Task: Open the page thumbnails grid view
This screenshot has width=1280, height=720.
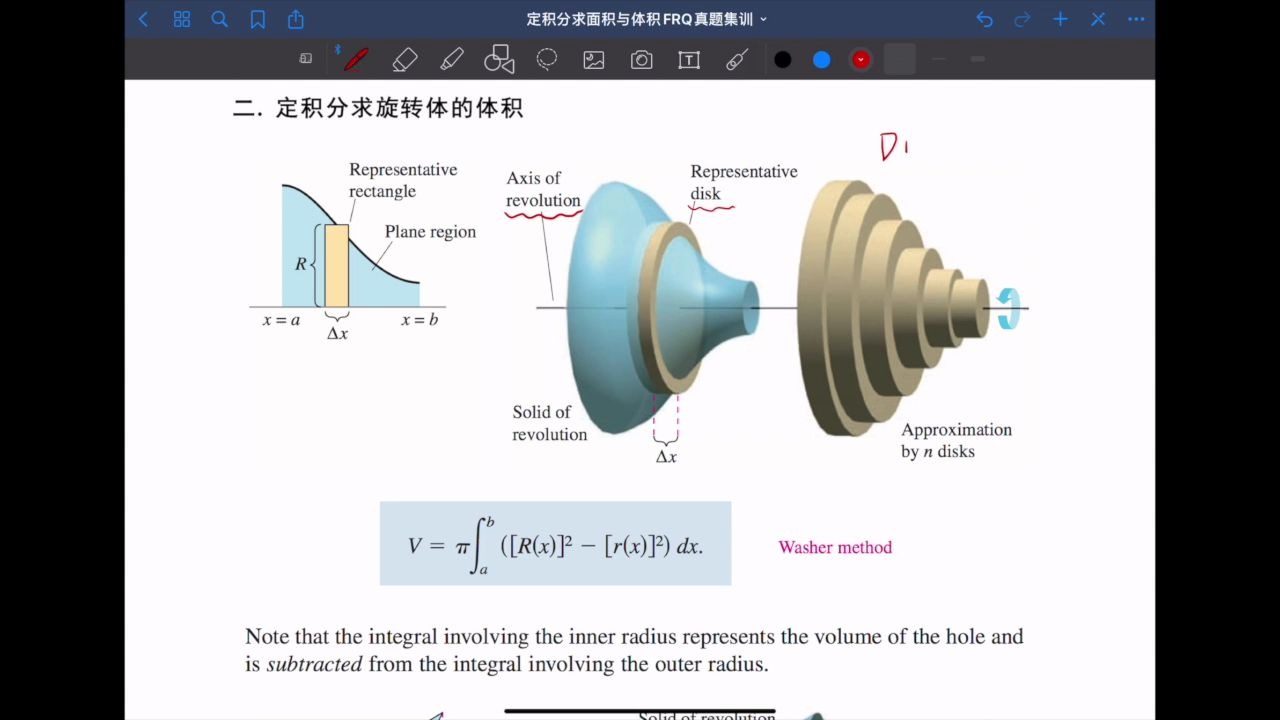Action: (182, 19)
